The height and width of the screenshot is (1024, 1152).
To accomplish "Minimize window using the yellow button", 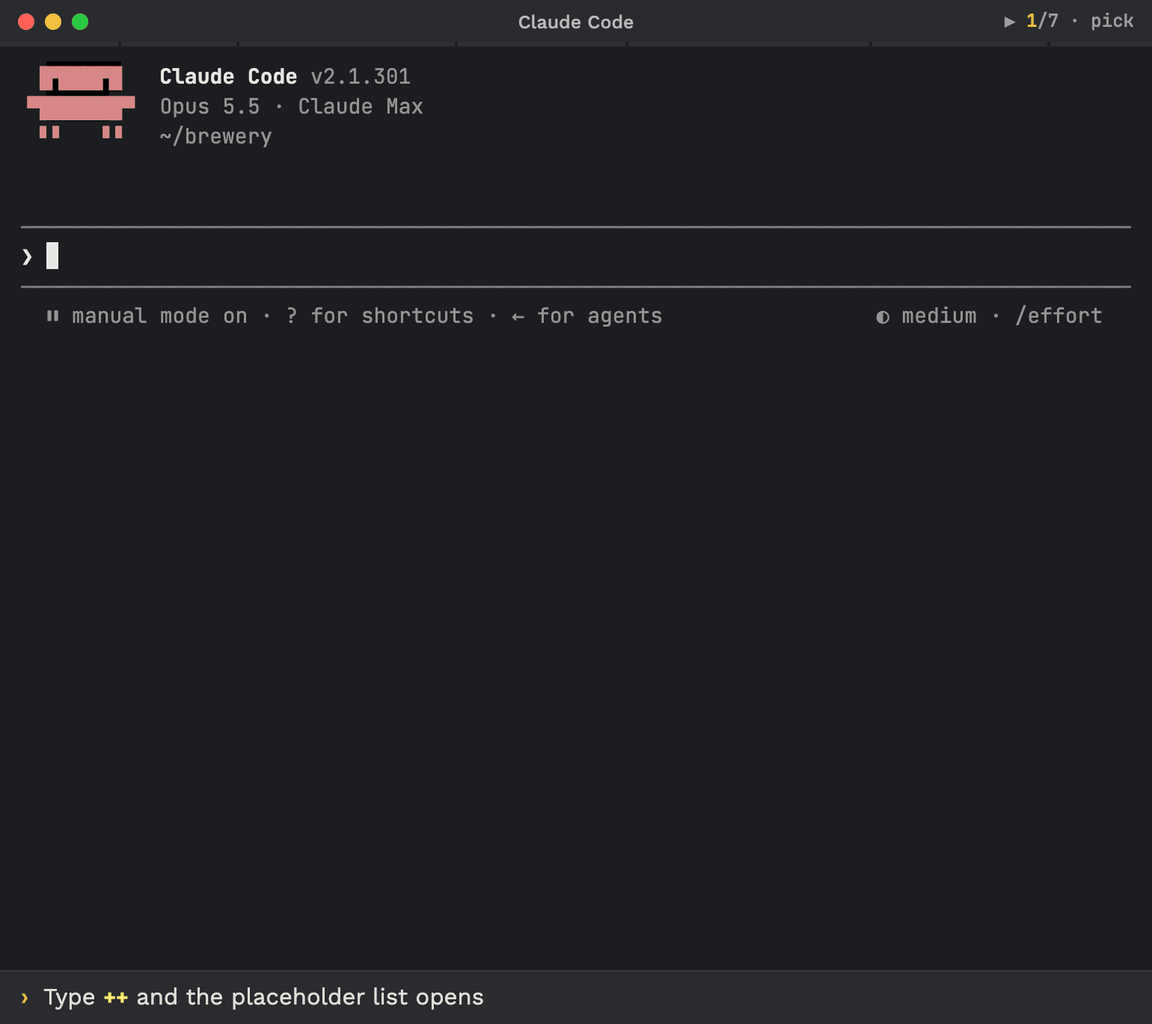I will tap(53, 22).
